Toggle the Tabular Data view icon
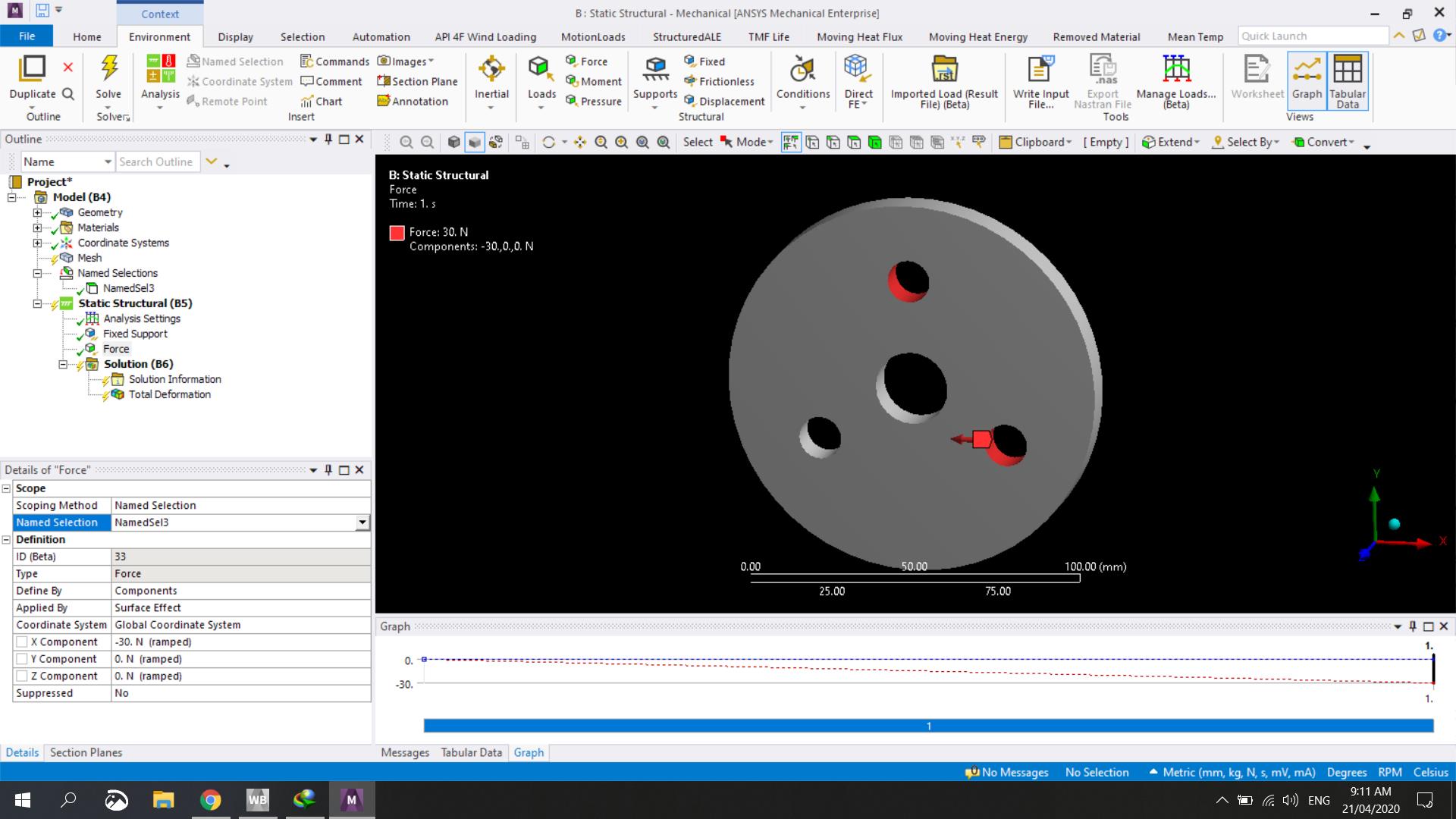The height and width of the screenshot is (819, 1456). click(1348, 70)
